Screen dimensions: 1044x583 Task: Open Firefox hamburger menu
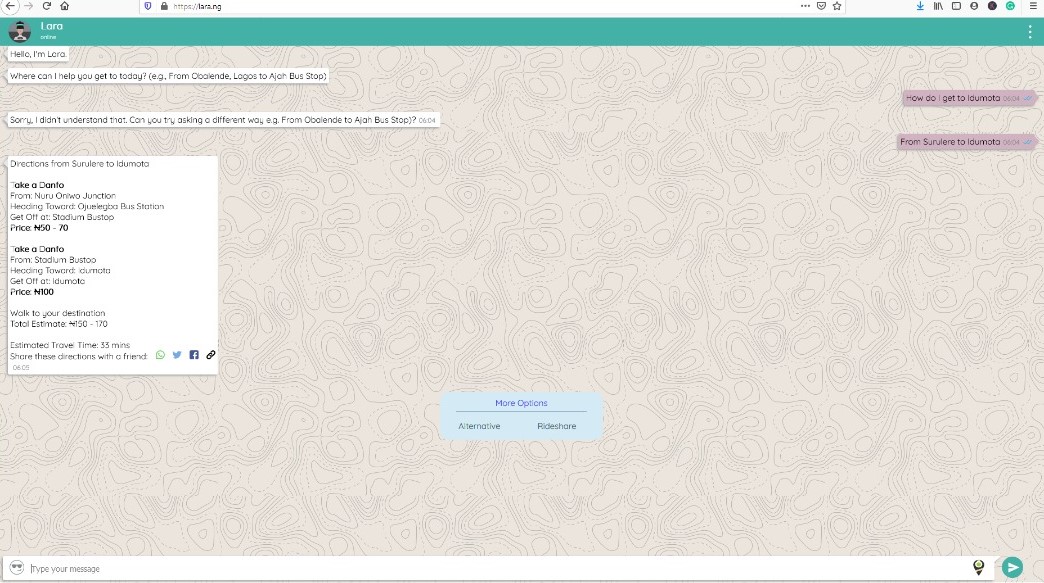(x=1033, y=6)
